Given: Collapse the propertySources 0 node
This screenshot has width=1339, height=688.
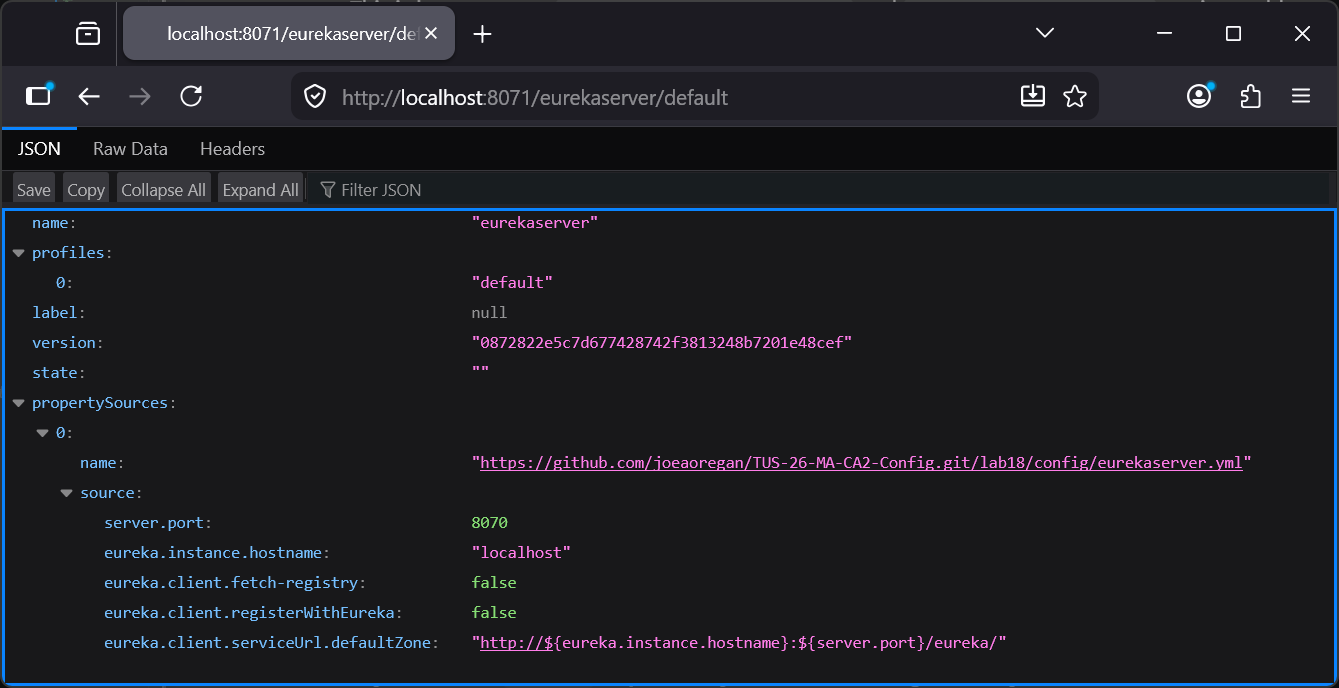Looking at the screenshot, I should click(42, 433).
